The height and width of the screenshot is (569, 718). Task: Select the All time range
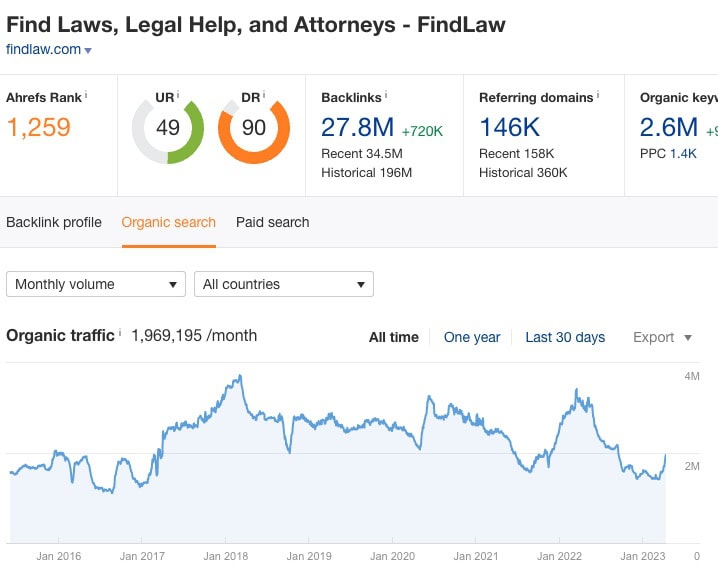(394, 337)
